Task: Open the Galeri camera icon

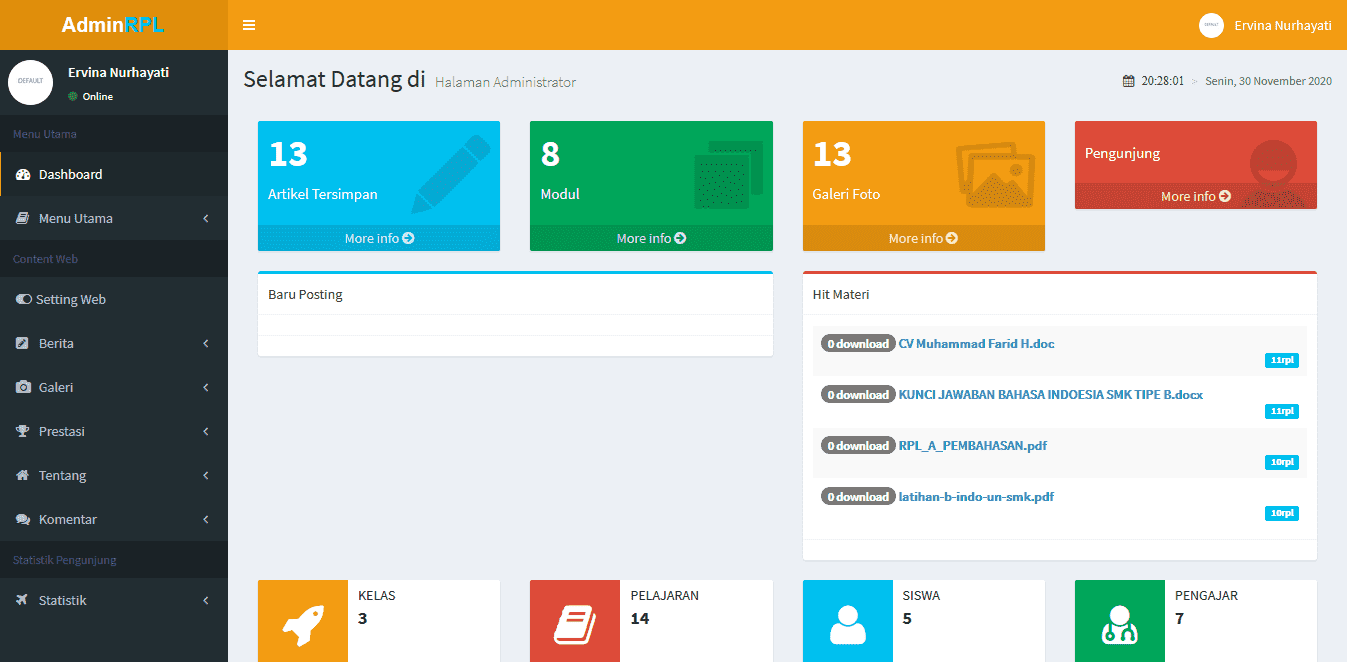Action: (22, 387)
